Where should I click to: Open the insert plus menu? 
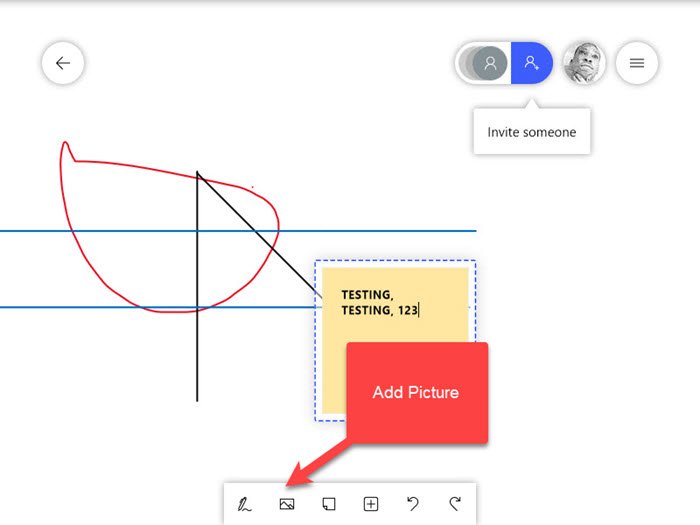[370, 504]
